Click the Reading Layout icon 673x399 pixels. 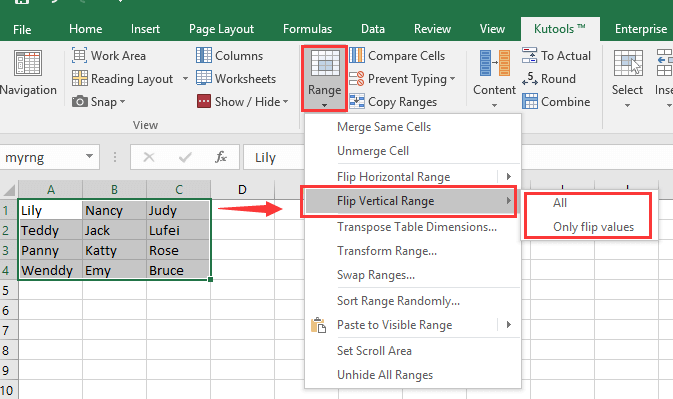tap(79, 79)
